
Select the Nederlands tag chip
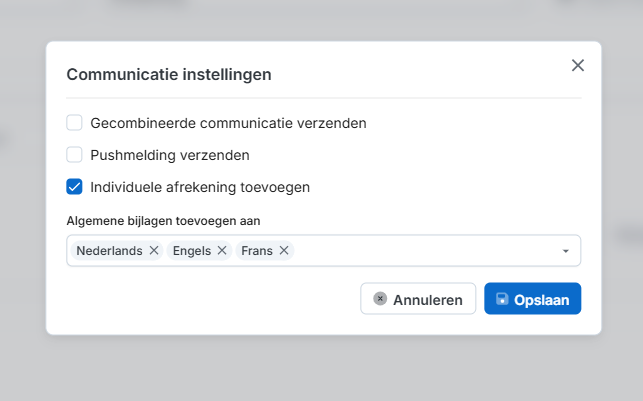pyautogui.click(x=109, y=251)
